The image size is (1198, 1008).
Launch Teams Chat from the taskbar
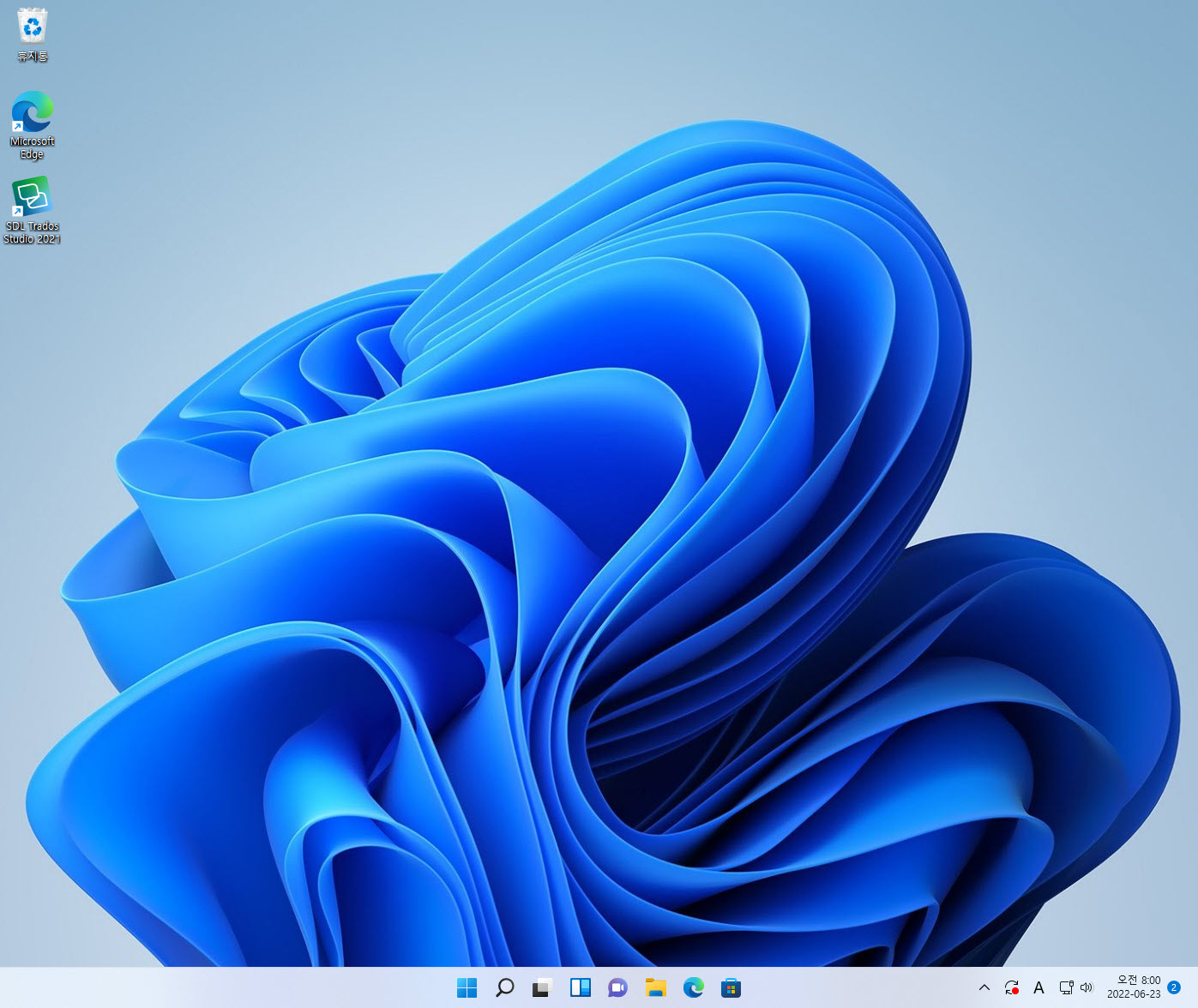tap(618, 987)
